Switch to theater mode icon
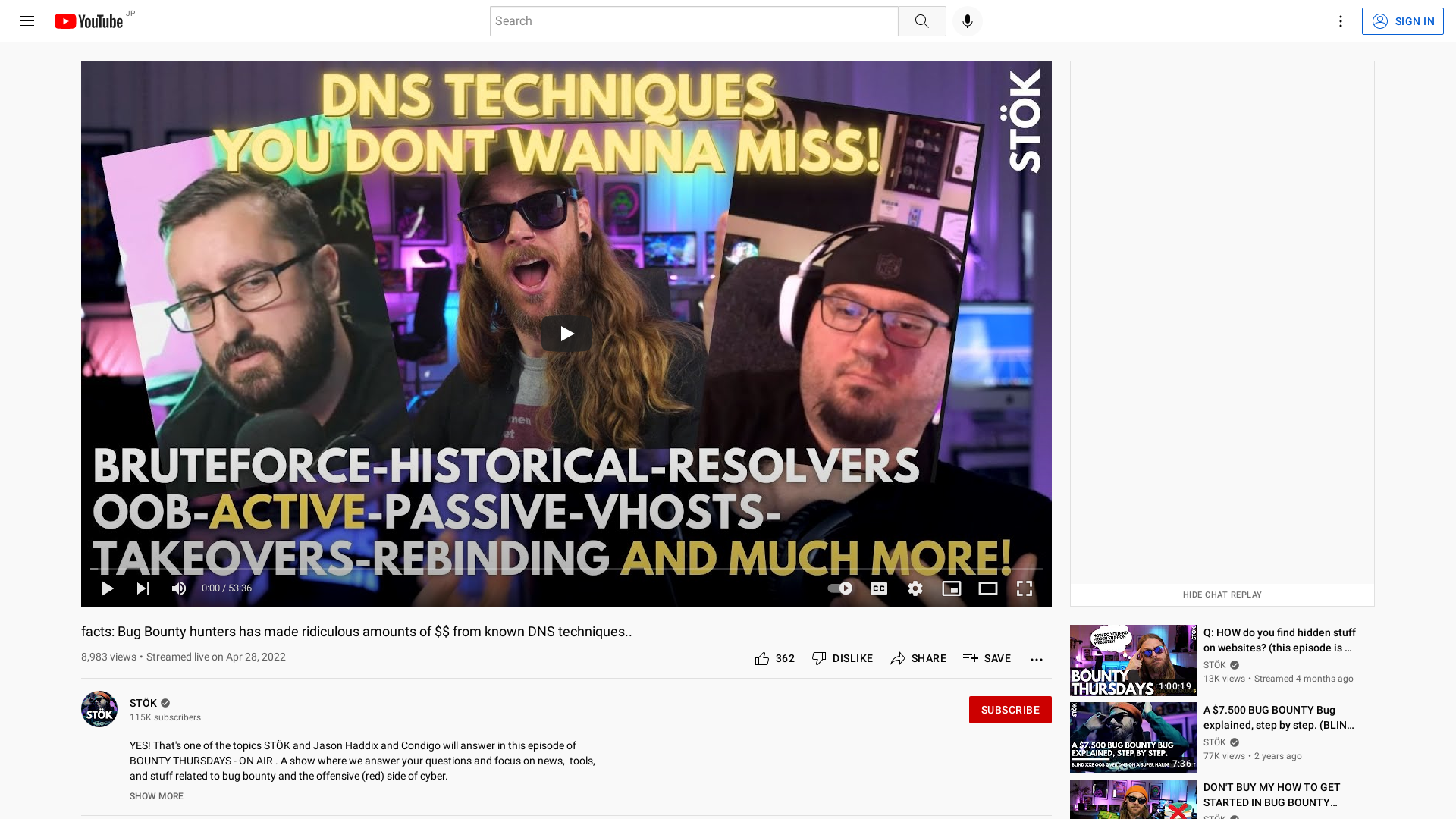The height and width of the screenshot is (819, 1456). [988, 588]
